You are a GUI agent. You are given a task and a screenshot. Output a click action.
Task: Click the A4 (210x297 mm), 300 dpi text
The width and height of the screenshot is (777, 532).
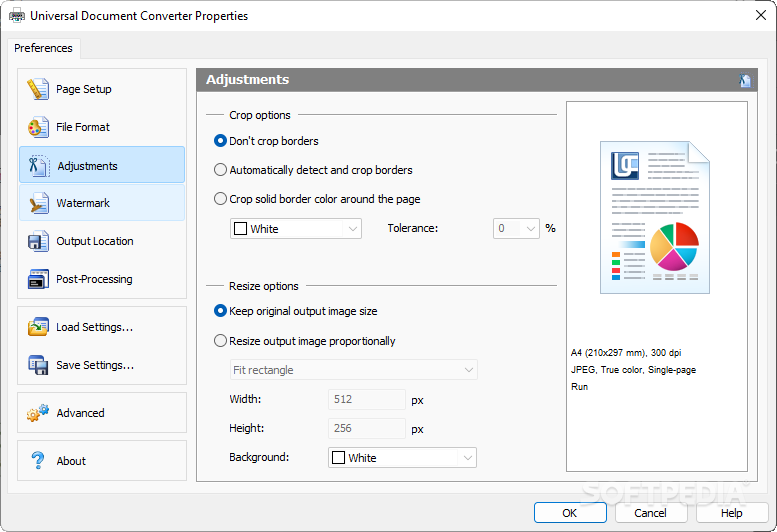coord(626,353)
